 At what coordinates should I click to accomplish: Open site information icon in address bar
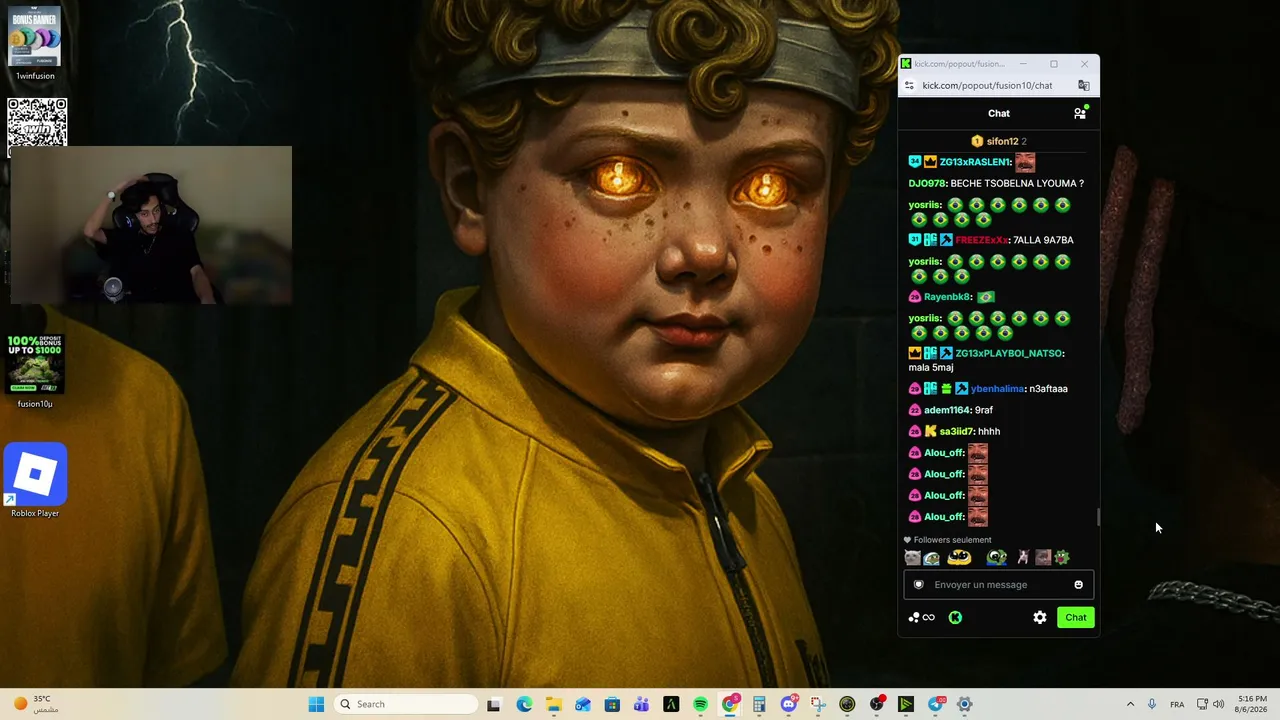909,85
